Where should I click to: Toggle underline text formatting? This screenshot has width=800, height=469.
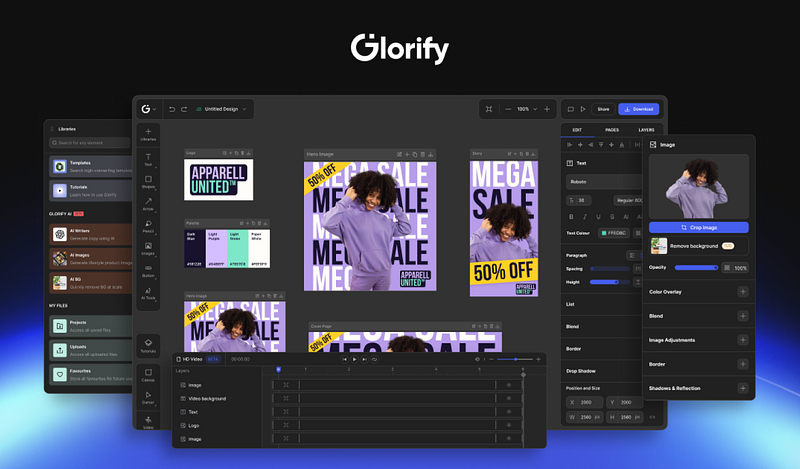[x=598, y=217]
